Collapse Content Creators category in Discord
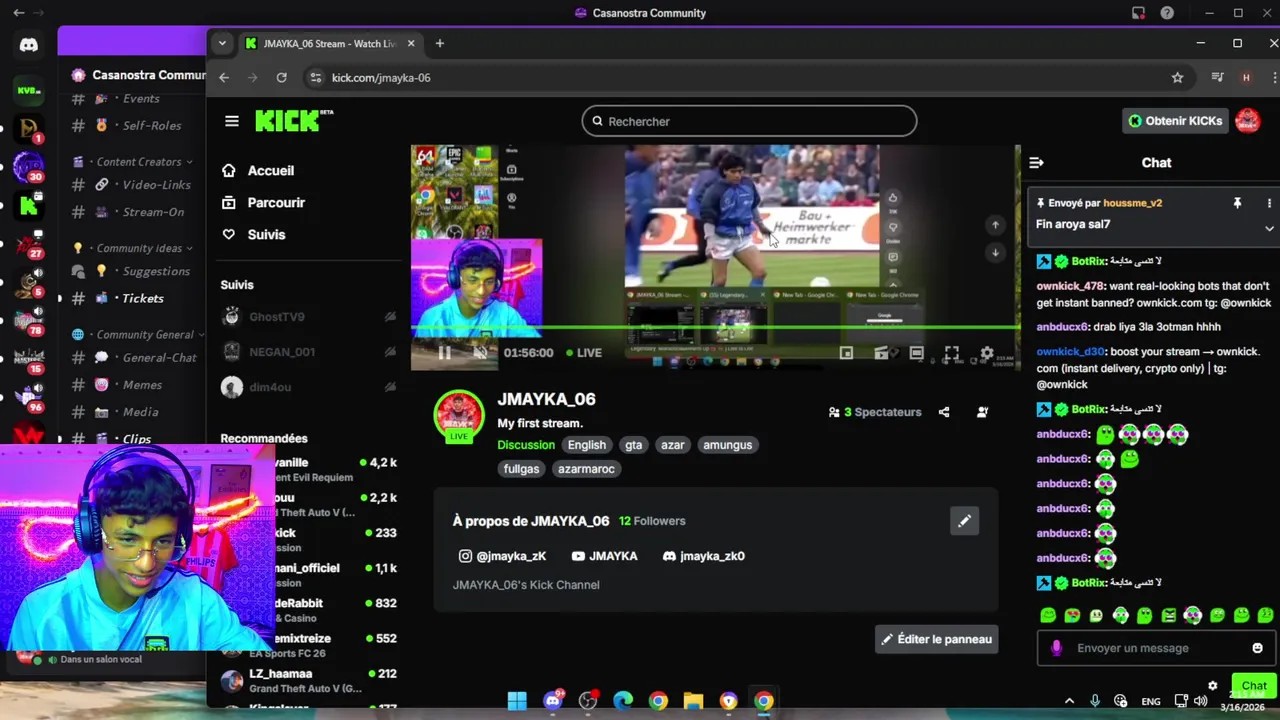Image resolution: width=1280 pixels, height=720 pixels. [140, 162]
